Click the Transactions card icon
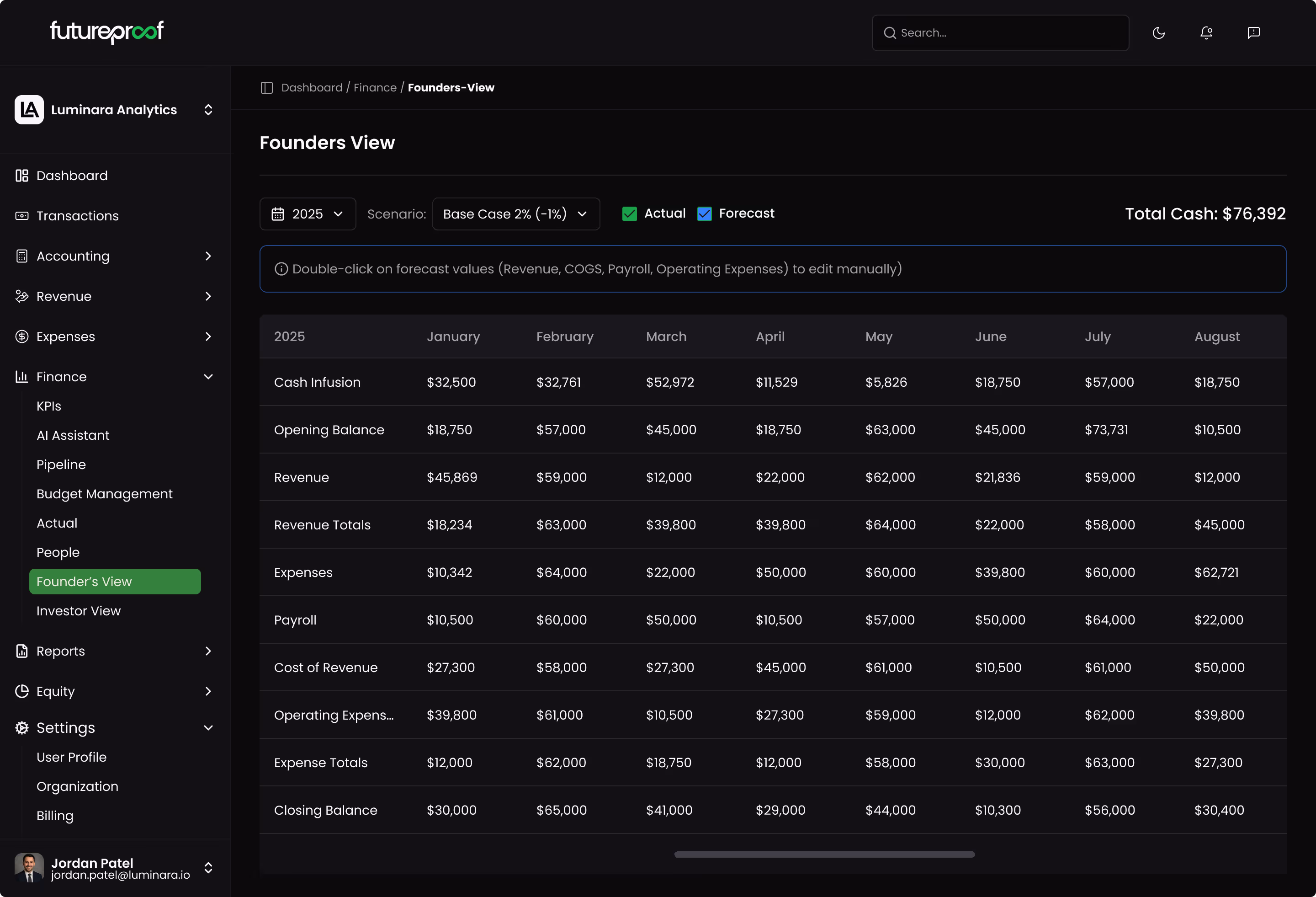 tap(21, 216)
